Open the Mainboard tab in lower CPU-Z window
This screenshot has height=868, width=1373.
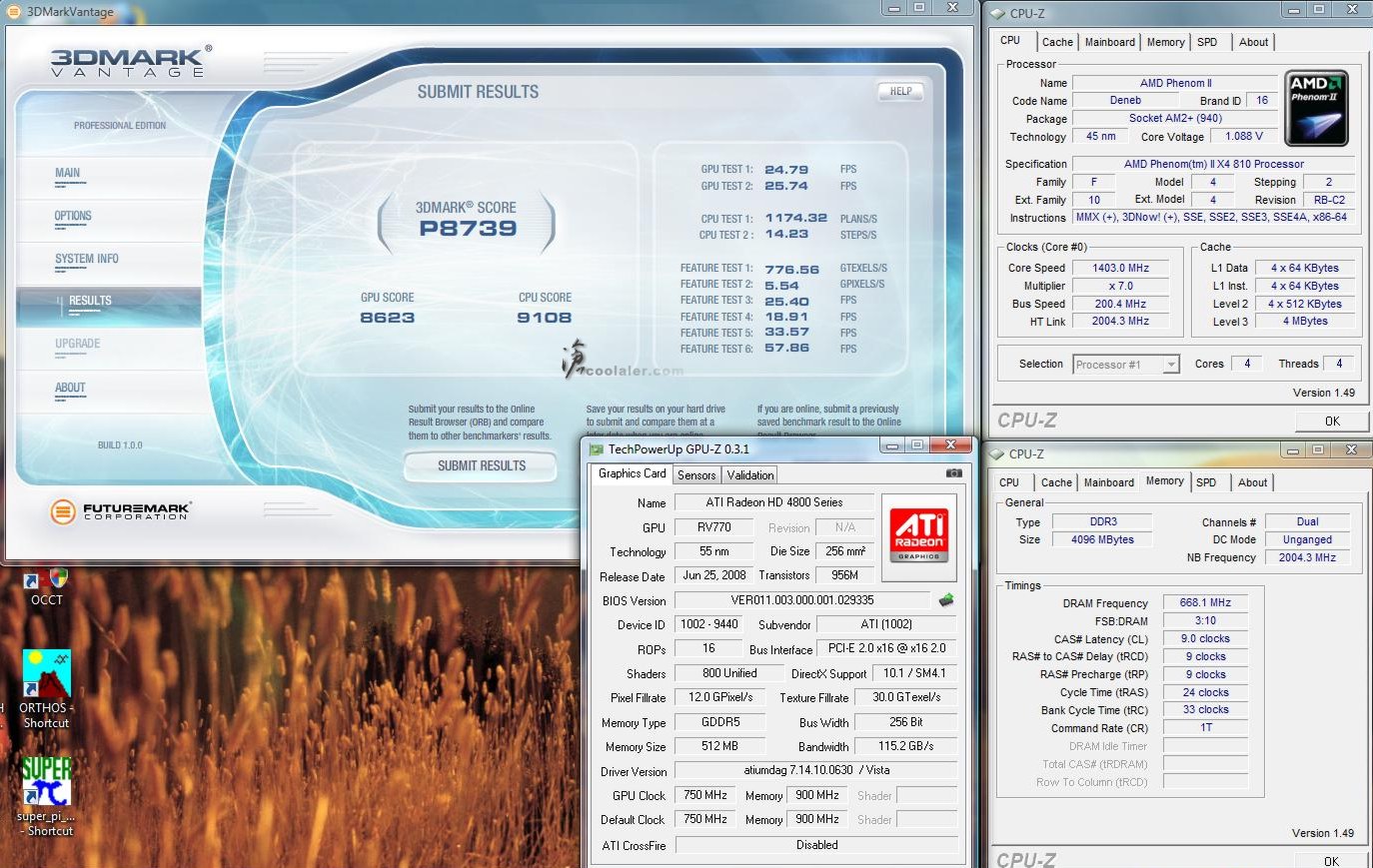tap(1109, 482)
